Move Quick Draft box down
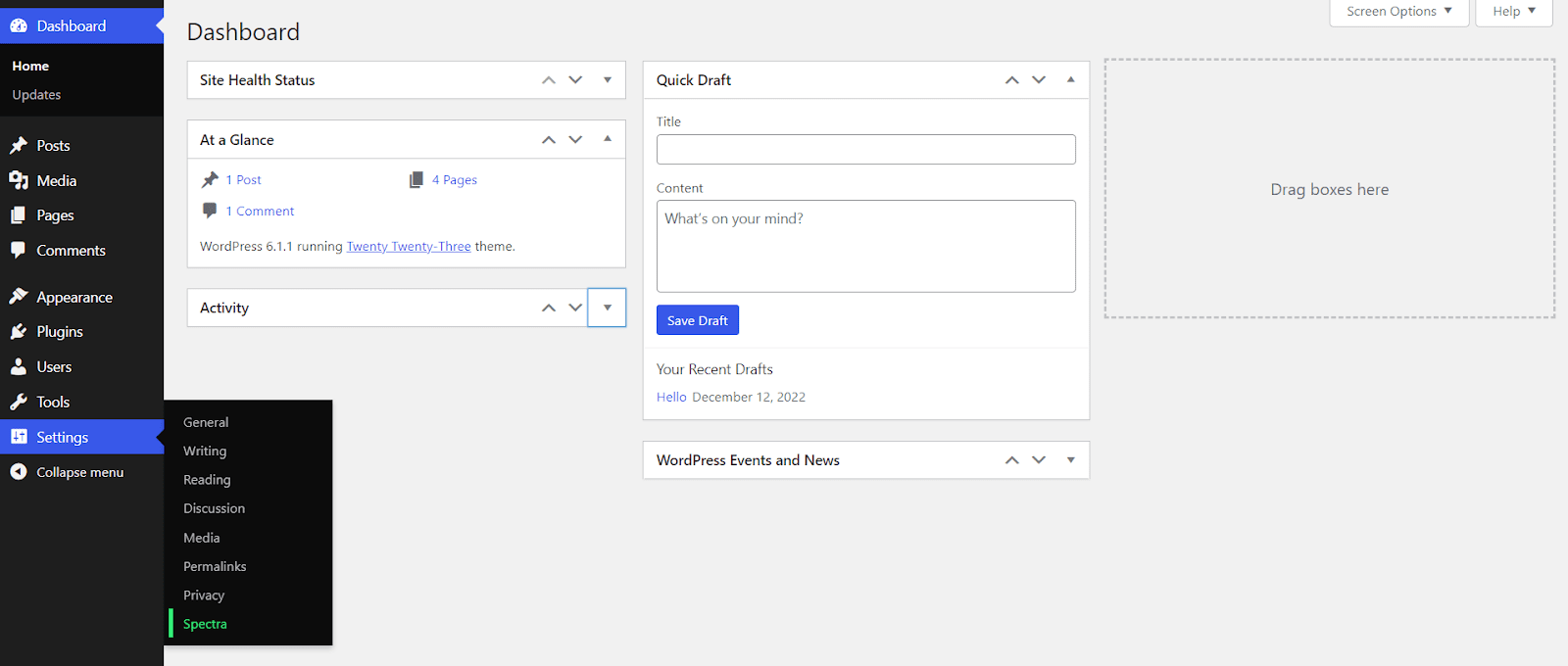The image size is (1568, 666). pos(1039,80)
